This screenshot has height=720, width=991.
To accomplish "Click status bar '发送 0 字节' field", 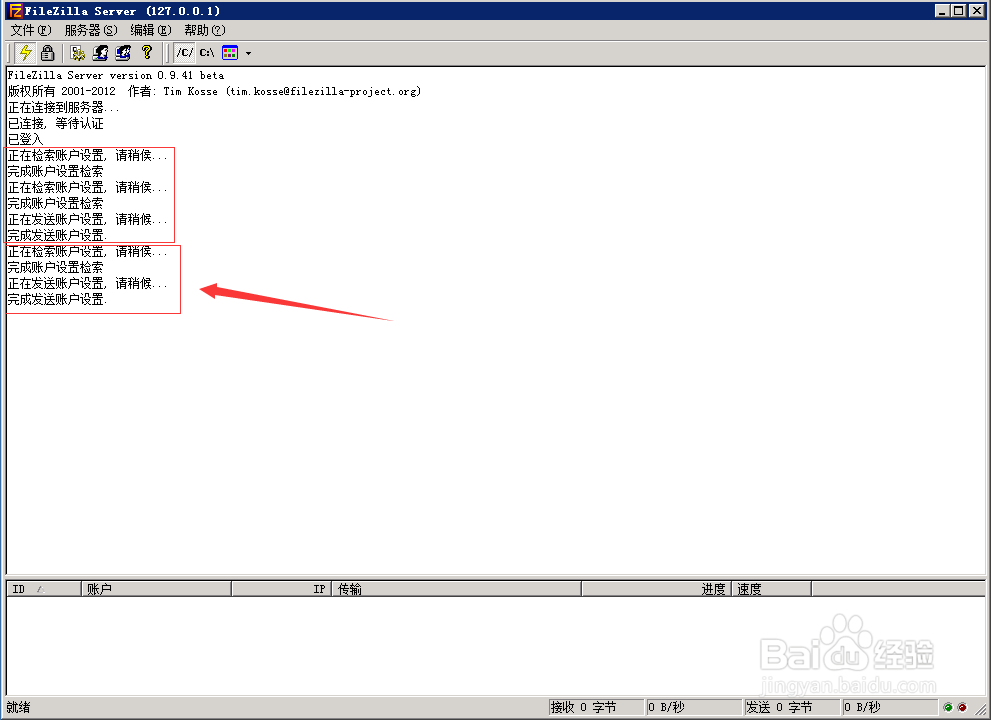I will pyautogui.click(x=791, y=707).
